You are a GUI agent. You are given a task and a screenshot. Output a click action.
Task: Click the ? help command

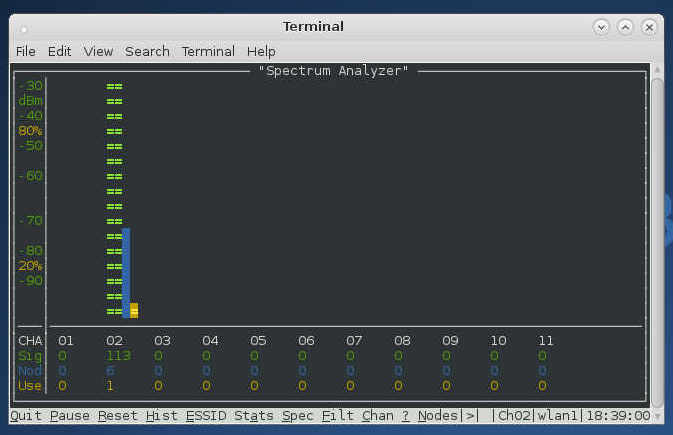[406, 416]
